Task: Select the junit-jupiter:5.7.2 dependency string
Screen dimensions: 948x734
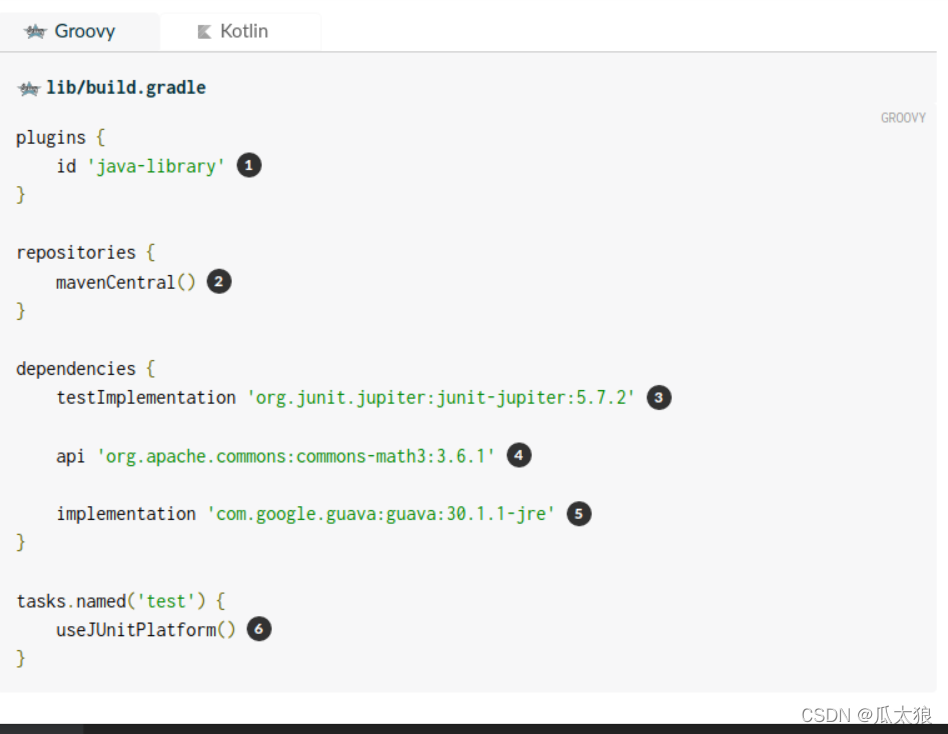Action: (x=441, y=398)
